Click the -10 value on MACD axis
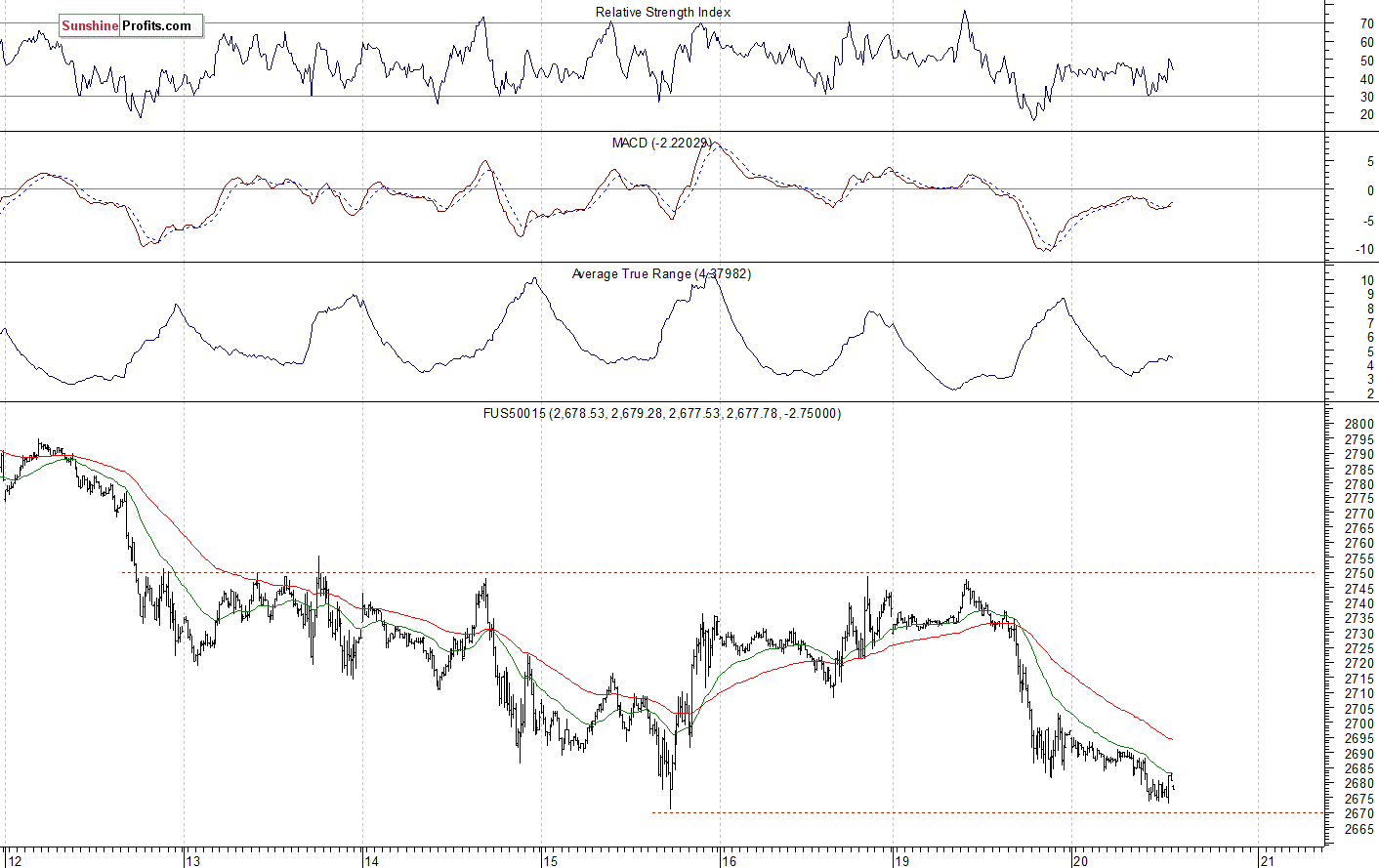Viewport: 1379px width, 868px height. tap(1364, 249)
